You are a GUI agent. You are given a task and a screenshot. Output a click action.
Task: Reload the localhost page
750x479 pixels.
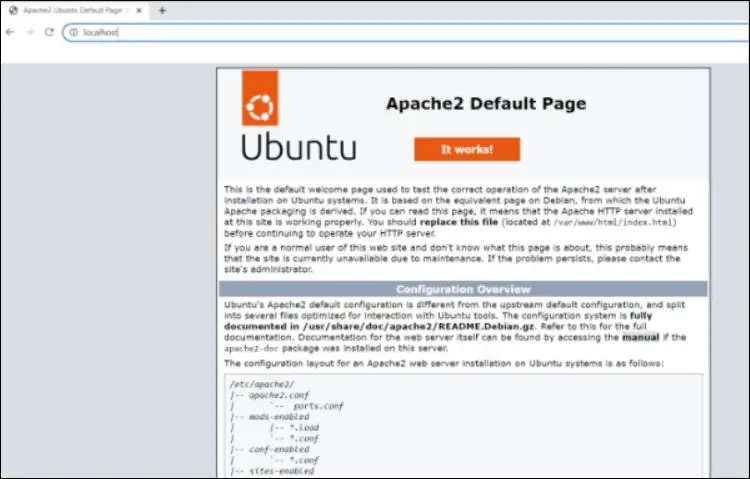(49, 32)
